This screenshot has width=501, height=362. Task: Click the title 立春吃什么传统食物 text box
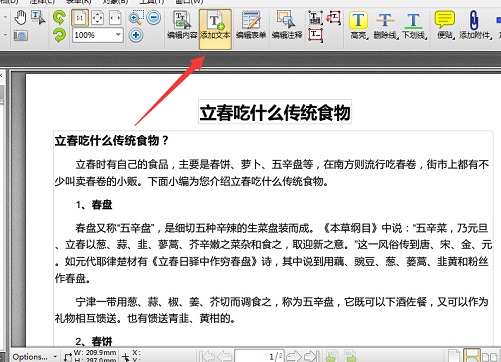tap(275, 112)
